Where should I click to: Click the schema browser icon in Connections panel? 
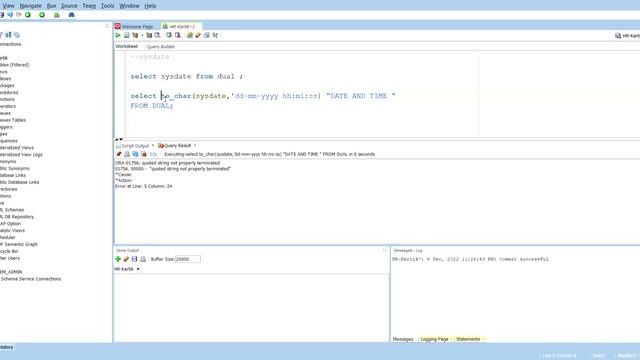[8, 36]
